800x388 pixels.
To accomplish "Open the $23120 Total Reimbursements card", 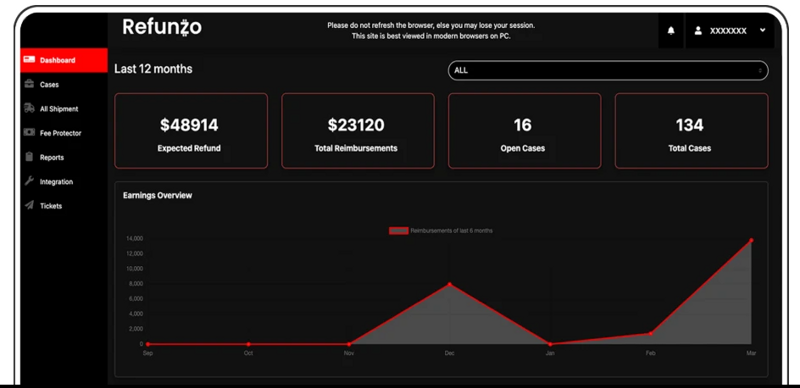I will click(x=358, y=131).
